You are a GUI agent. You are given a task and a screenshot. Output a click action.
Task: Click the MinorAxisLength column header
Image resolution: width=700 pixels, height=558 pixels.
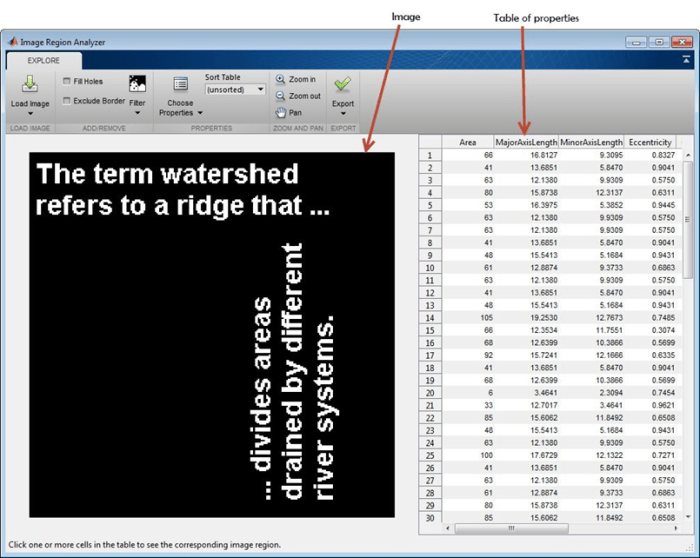(x=591, y=142)
